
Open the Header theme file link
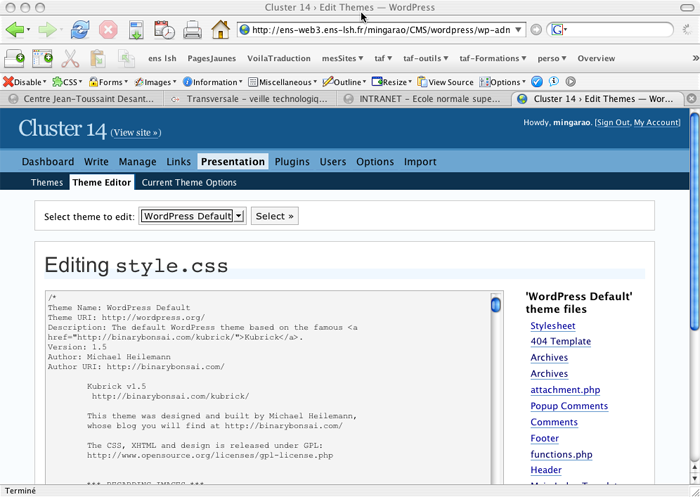point(546,470)
